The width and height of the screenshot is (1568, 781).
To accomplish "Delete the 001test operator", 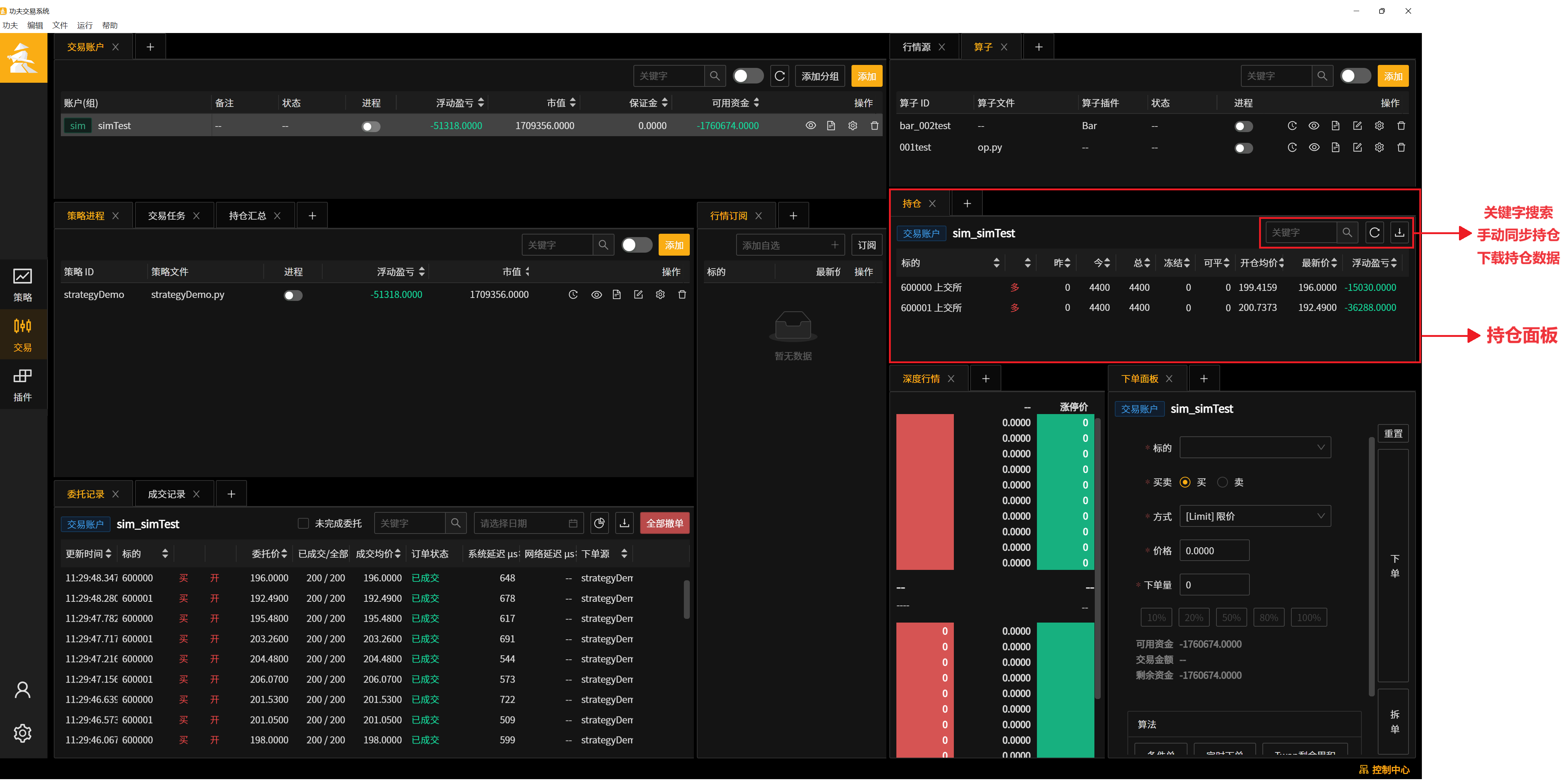I will point(1401,148).
